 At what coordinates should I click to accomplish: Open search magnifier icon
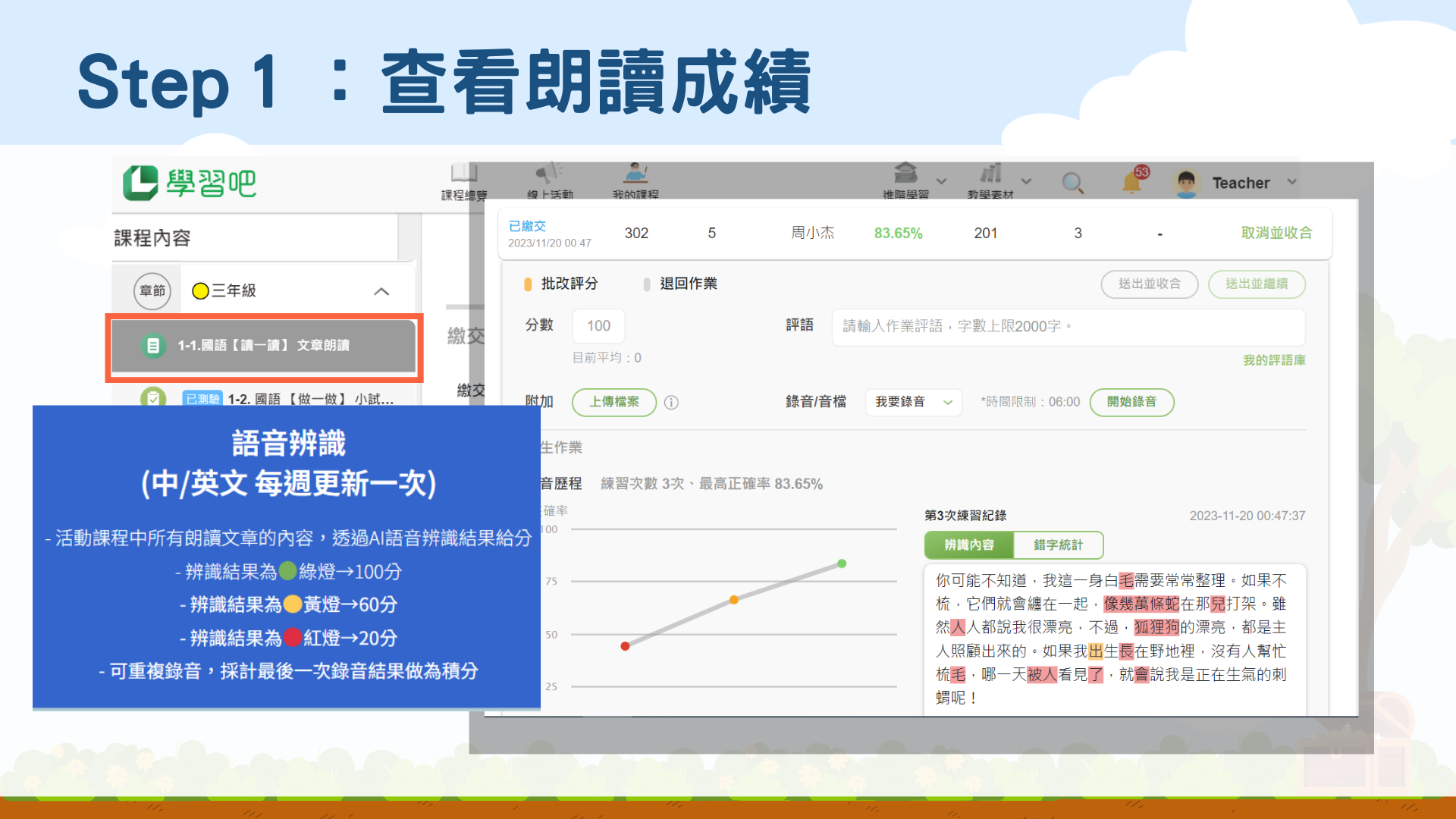tap(1072, 183)
